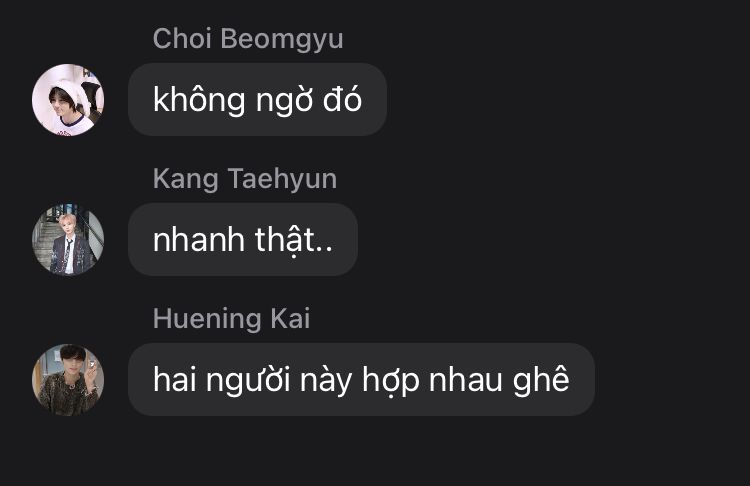
Task: Click the word "ngờ" in Beomgyu's message
Action: coord(284,101)
